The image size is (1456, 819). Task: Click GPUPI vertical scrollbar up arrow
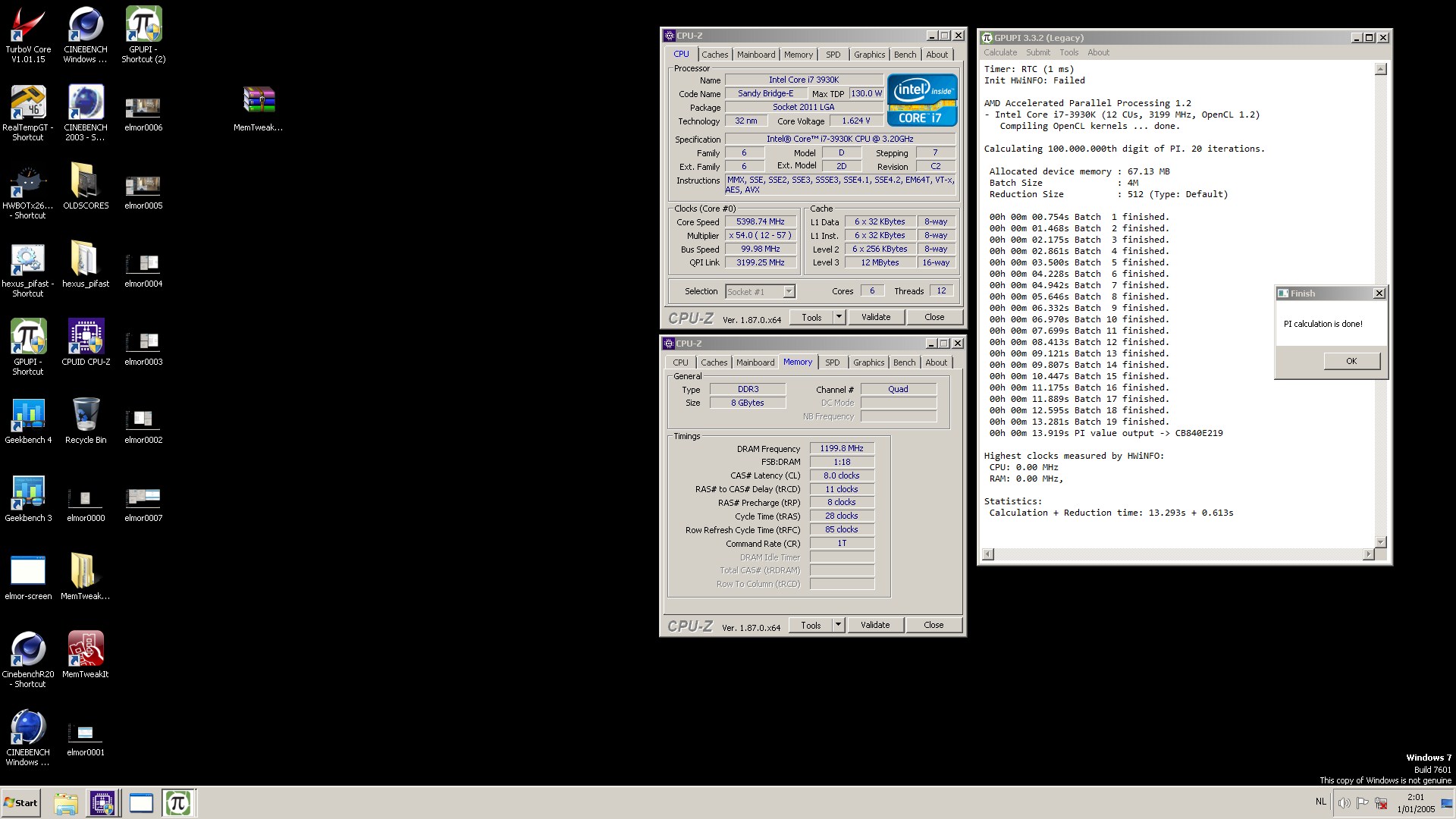pyautogui.click(x=1380, y=69)
